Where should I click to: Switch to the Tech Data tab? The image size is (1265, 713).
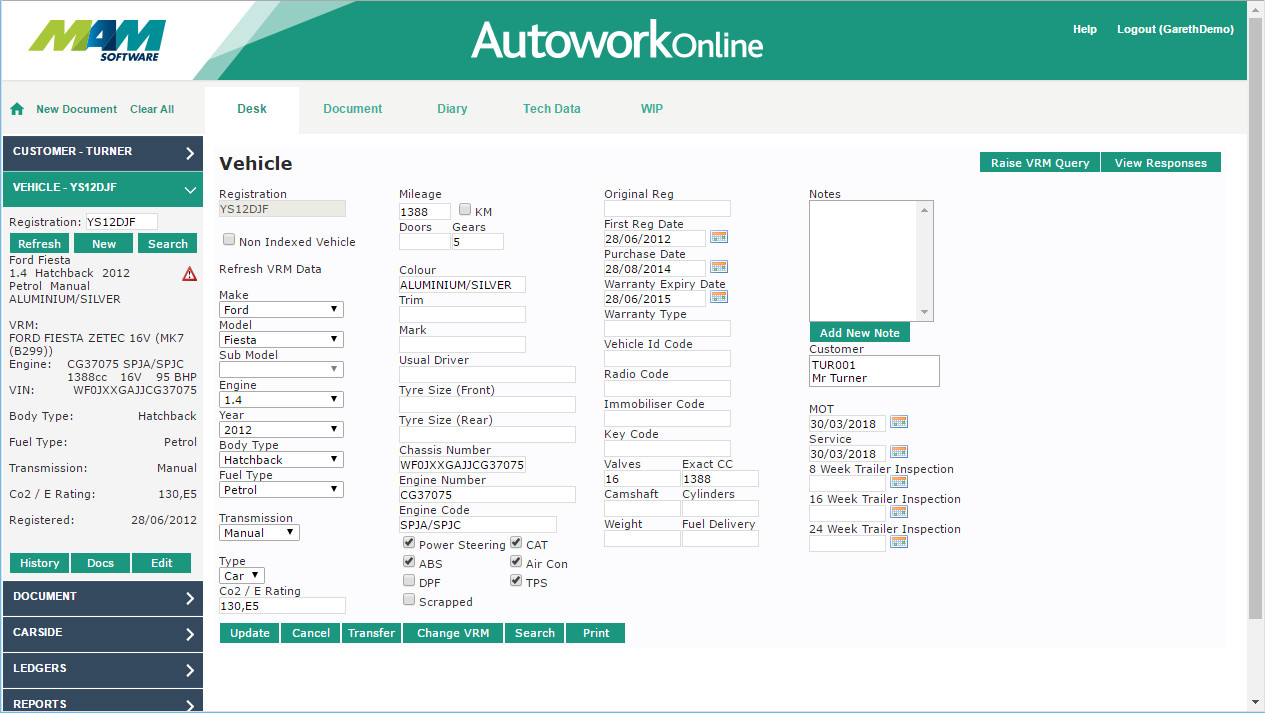point(551,109)
